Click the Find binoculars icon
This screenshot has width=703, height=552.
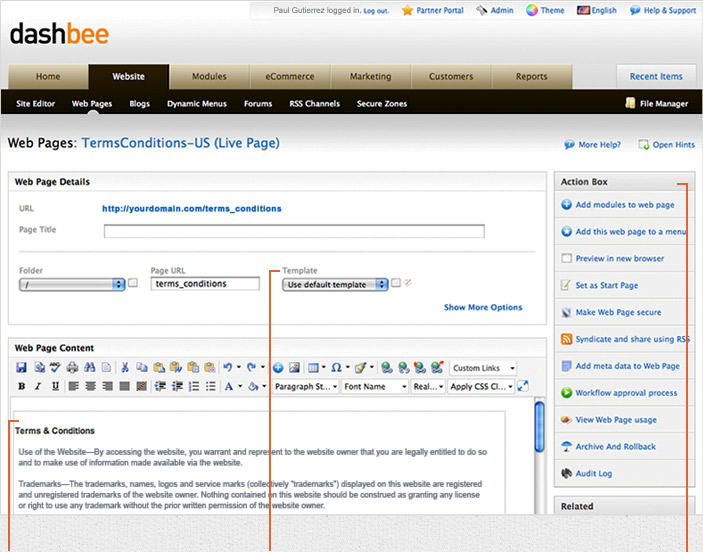click(x=89, y=367)
